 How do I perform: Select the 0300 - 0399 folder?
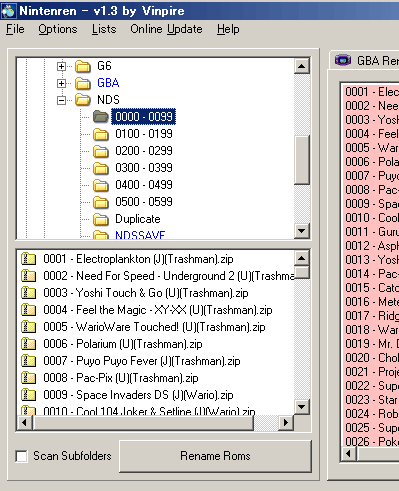tap(144, 168)
